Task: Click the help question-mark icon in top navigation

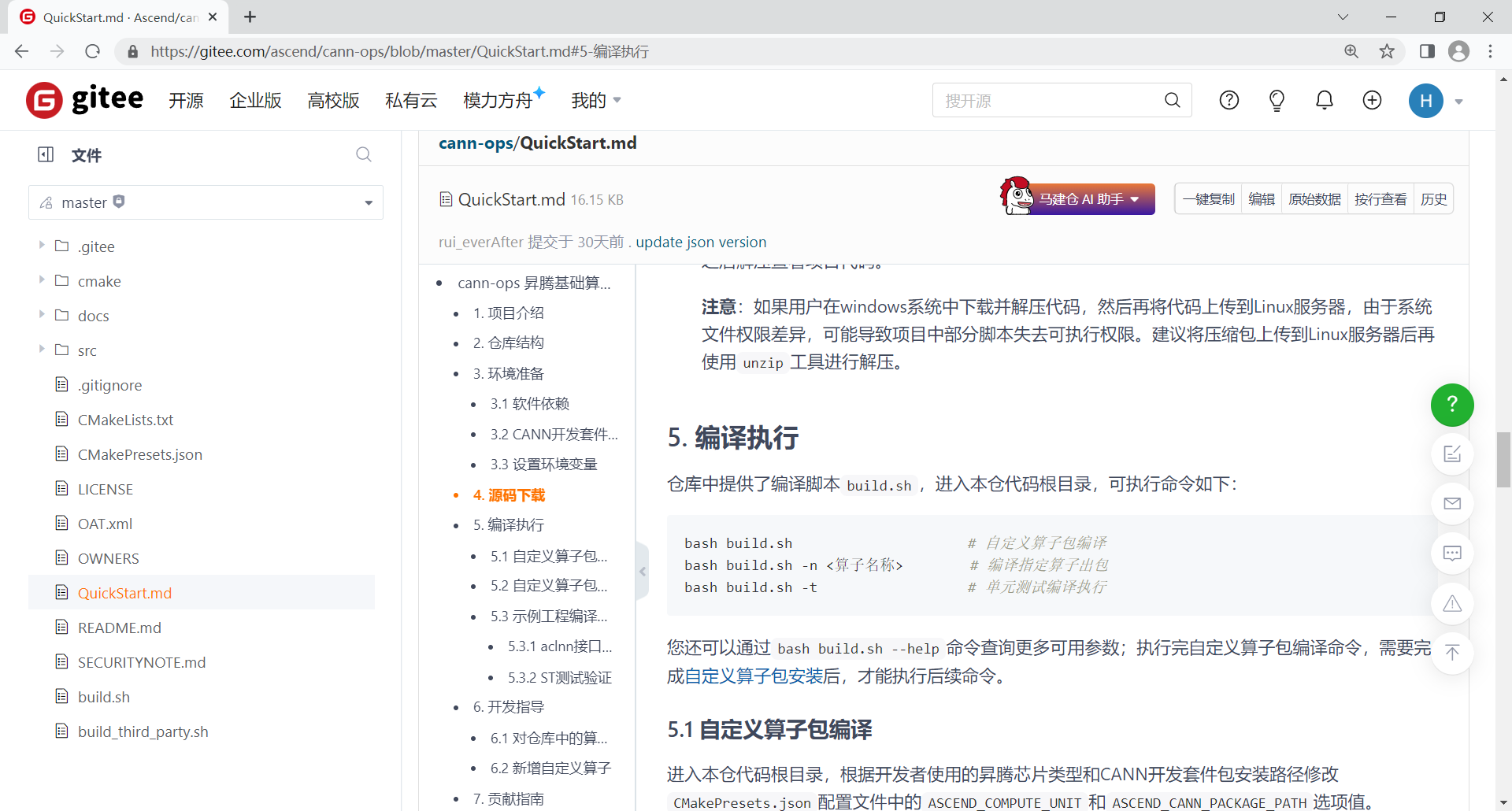Action: pyautogui.click(x=1229, y=100)
